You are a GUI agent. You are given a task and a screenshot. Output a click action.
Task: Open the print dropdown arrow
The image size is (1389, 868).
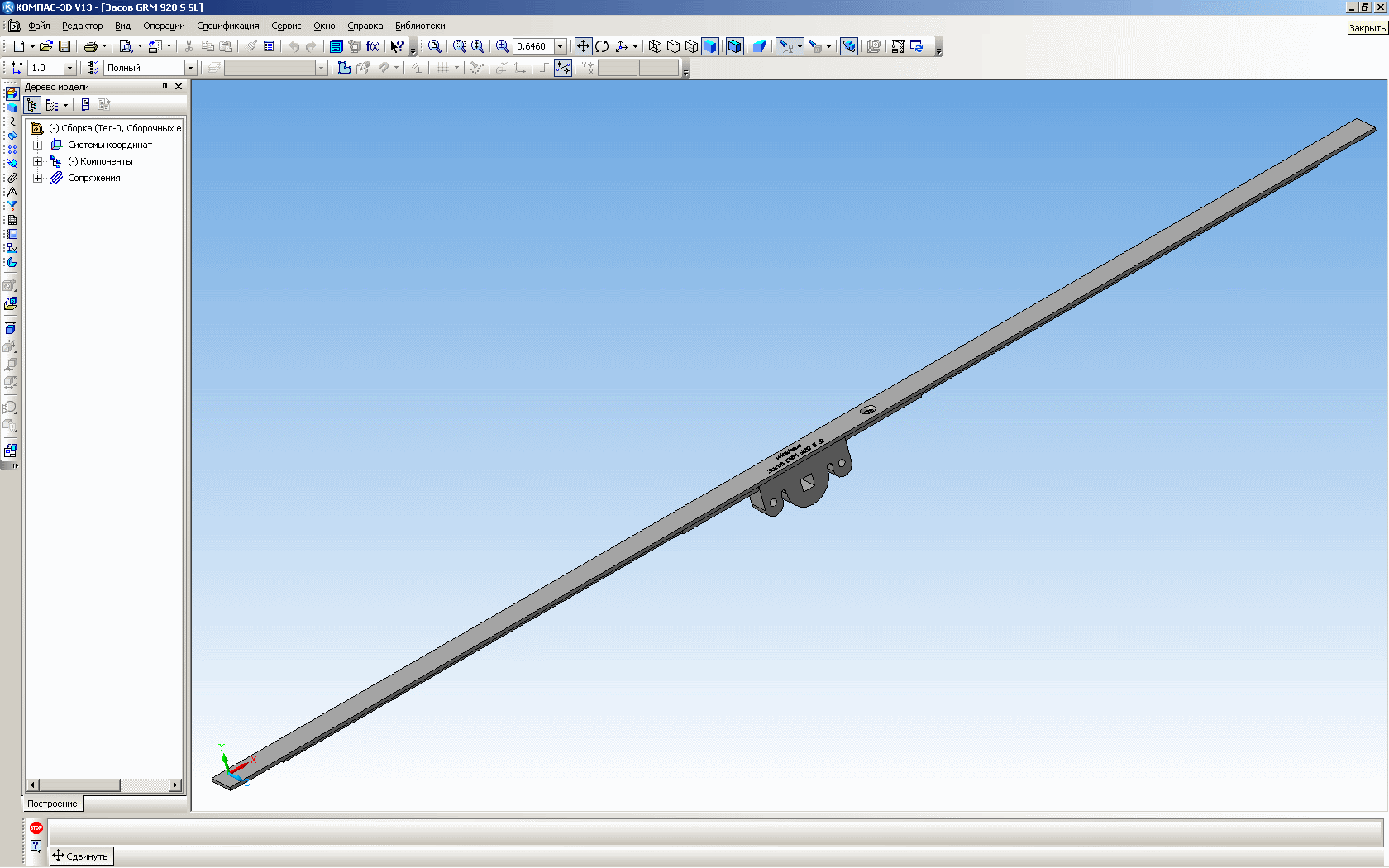(x=104, y=46)
